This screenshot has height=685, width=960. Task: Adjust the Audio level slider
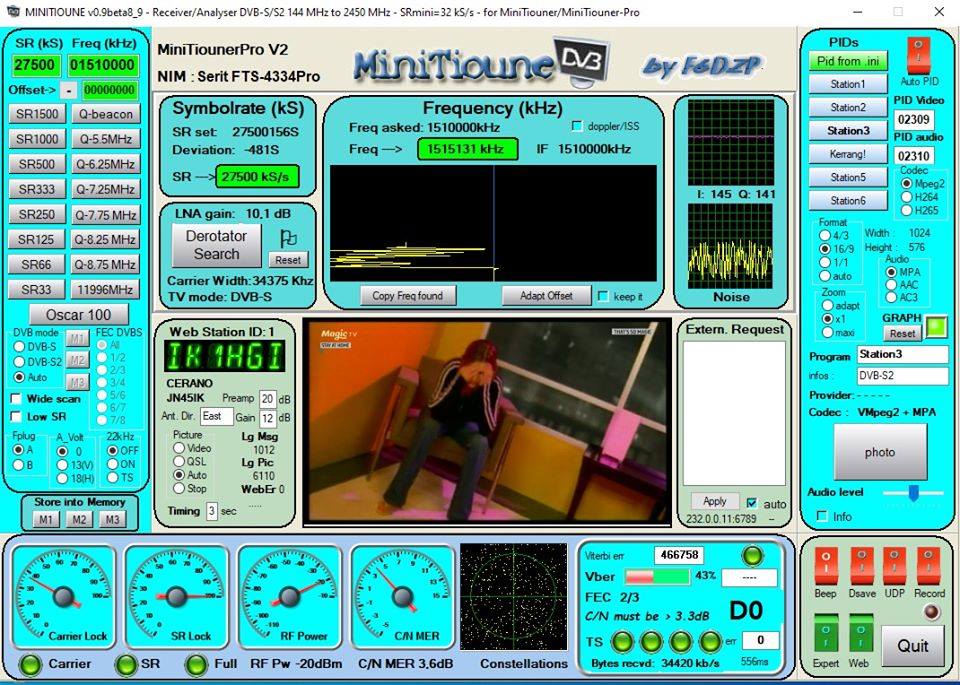pos(913,492)
